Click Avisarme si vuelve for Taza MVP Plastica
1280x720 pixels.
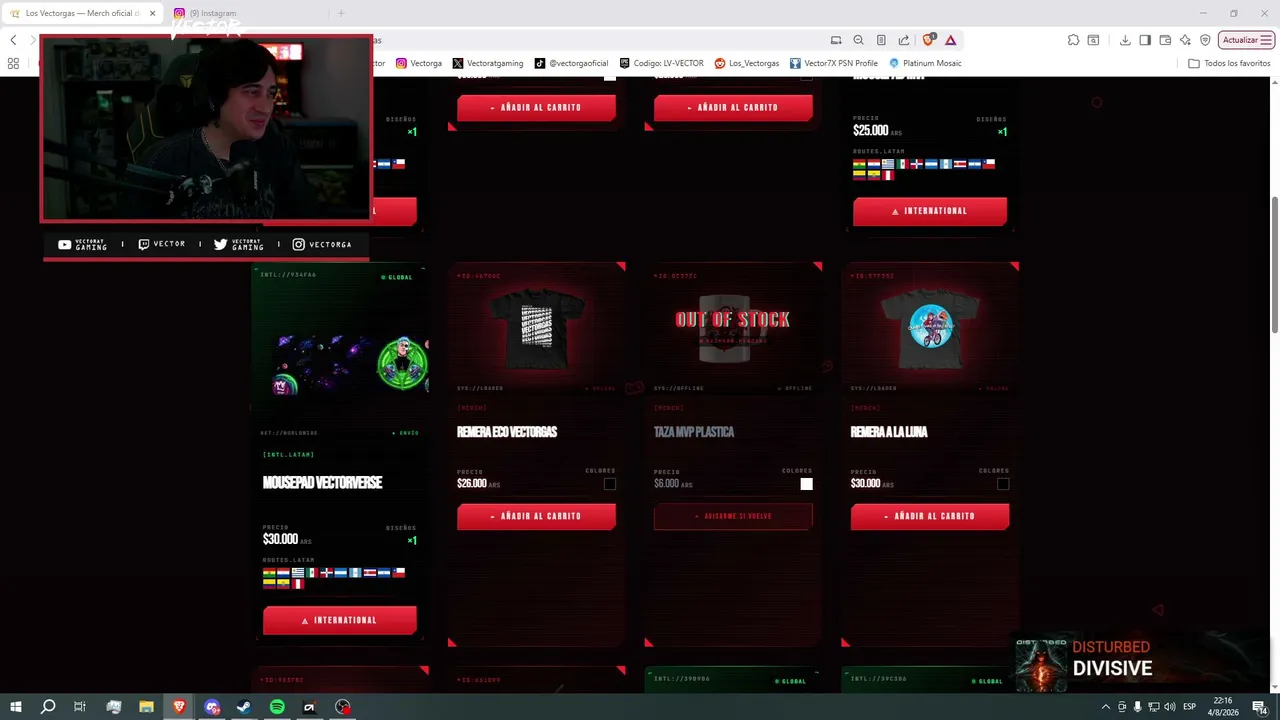coord(733,516)
